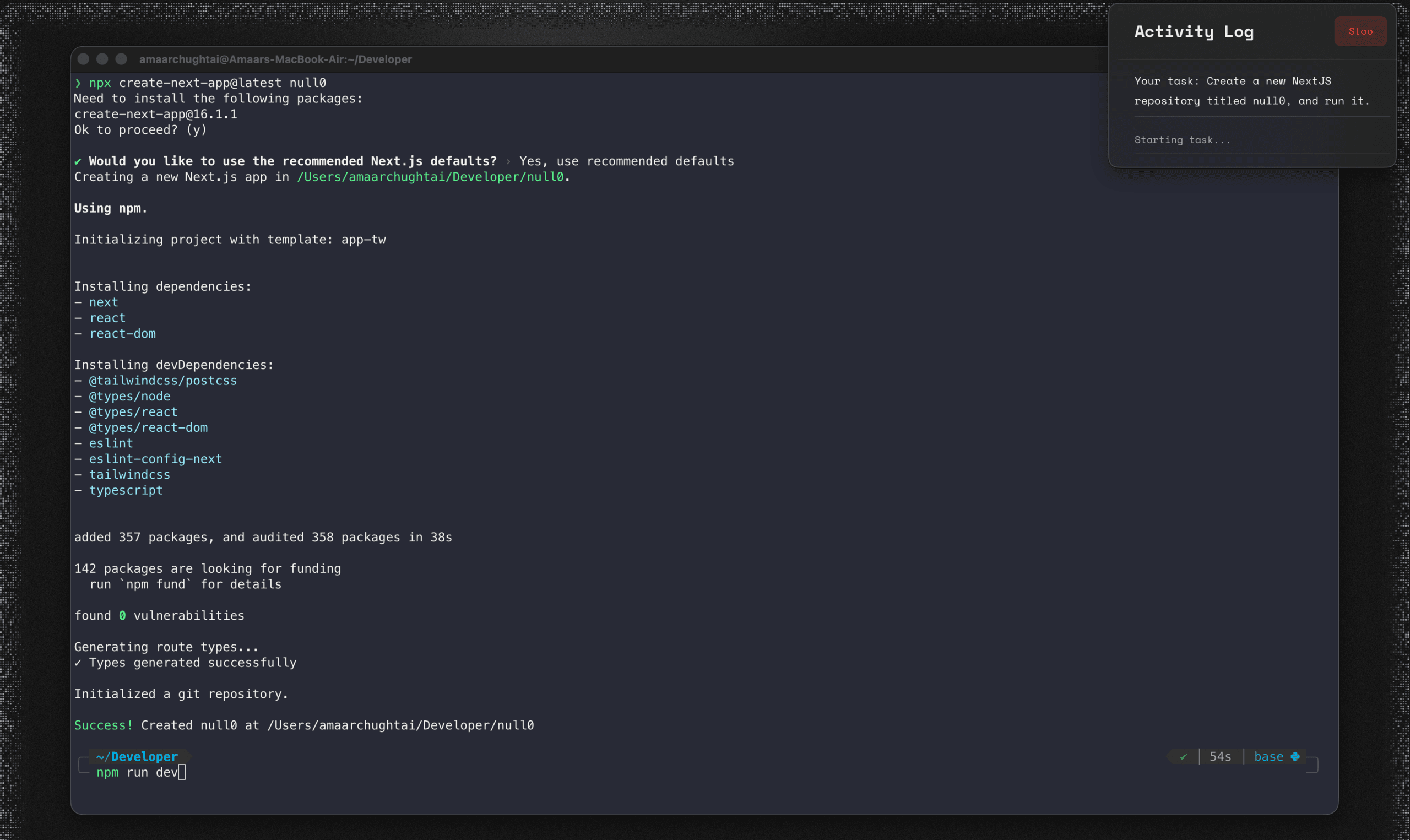Click the checkmark before 'Types generated successfully'
This screenshot has height=840, width=1410.
pos(78,663)
